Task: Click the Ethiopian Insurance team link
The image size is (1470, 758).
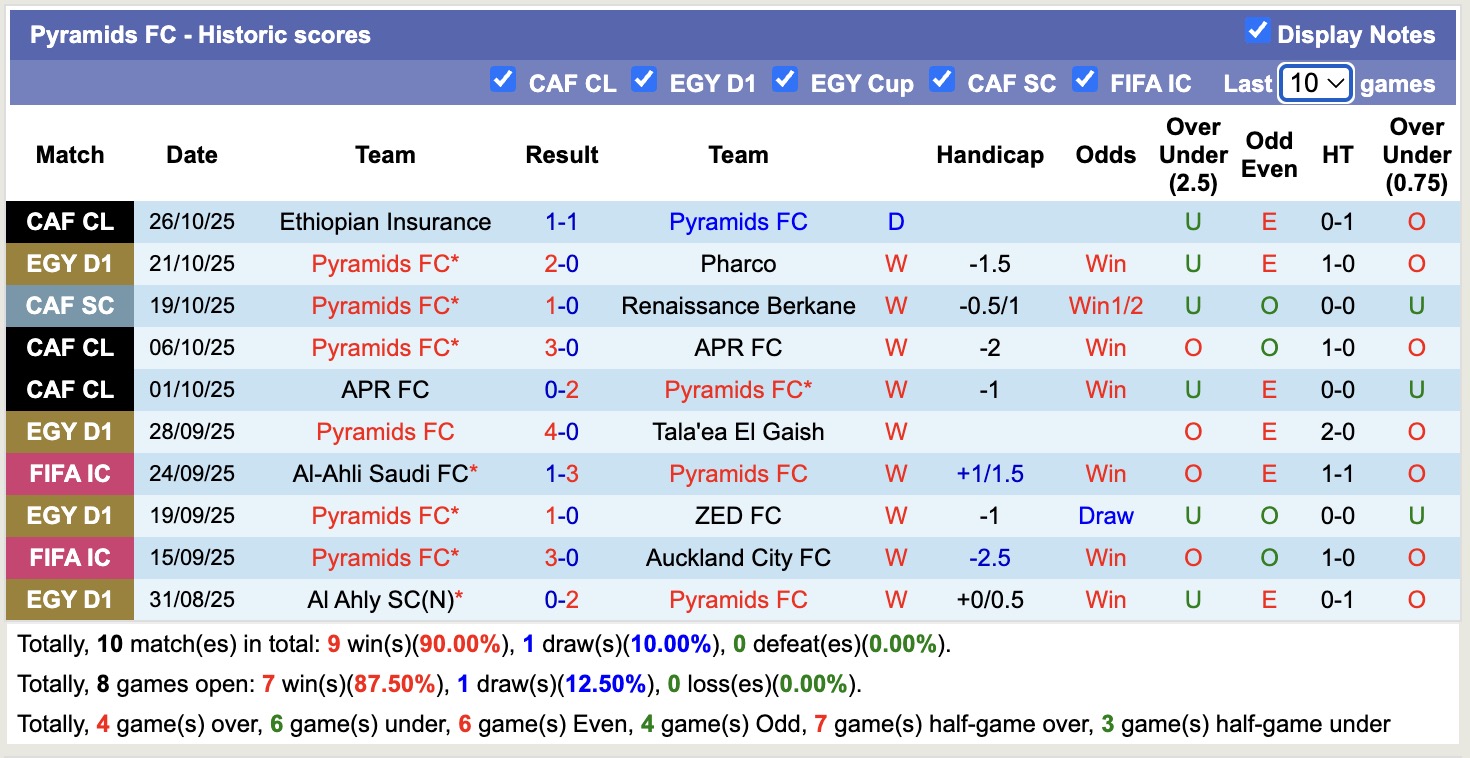Action: (x=385, y=222)
